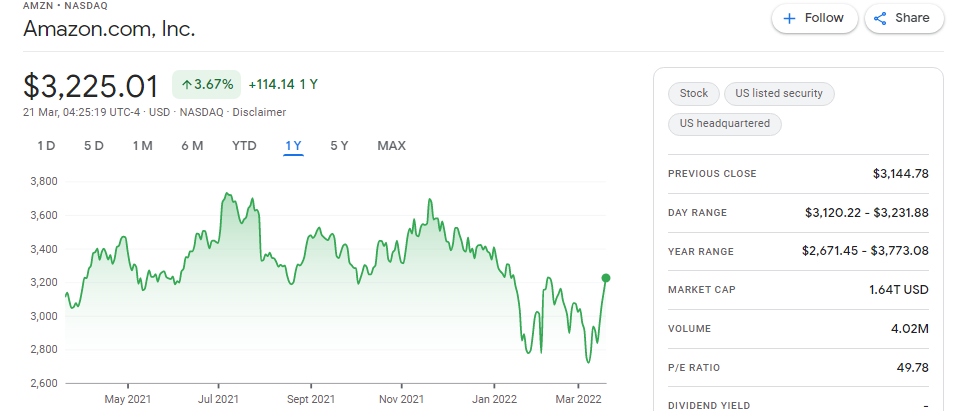954x411 pixels.
Task: Select the YTD time range tab
Action: (244, 146)
